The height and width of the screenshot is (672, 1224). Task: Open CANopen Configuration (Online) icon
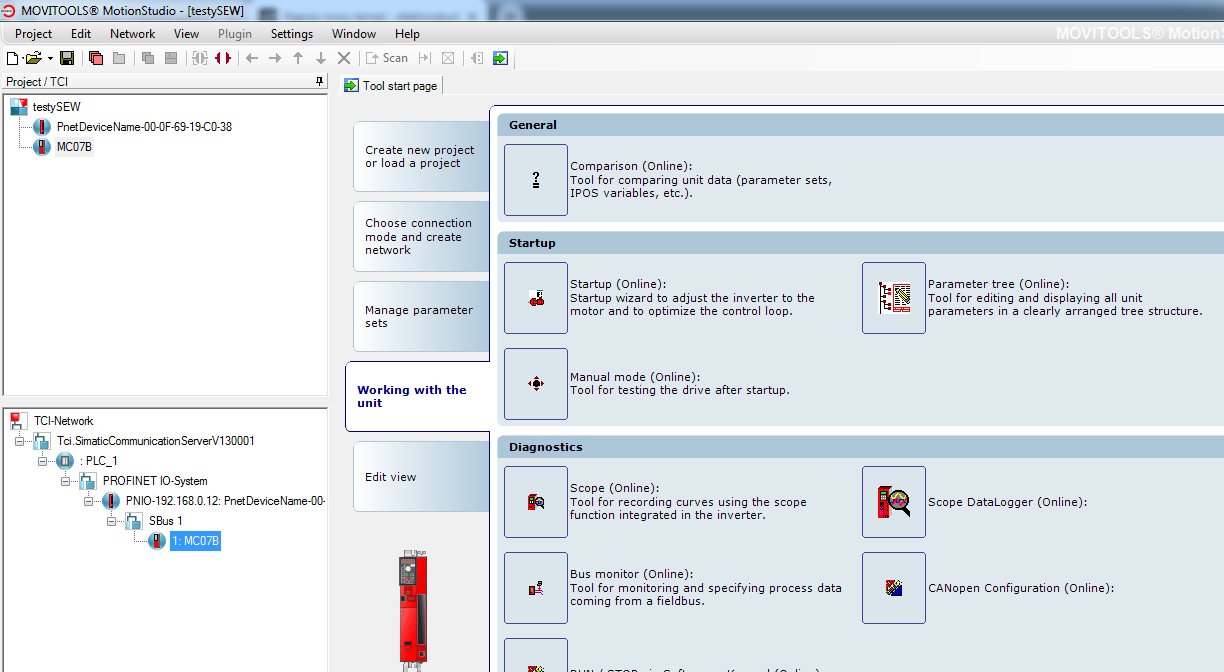click(x=894, y=588)
